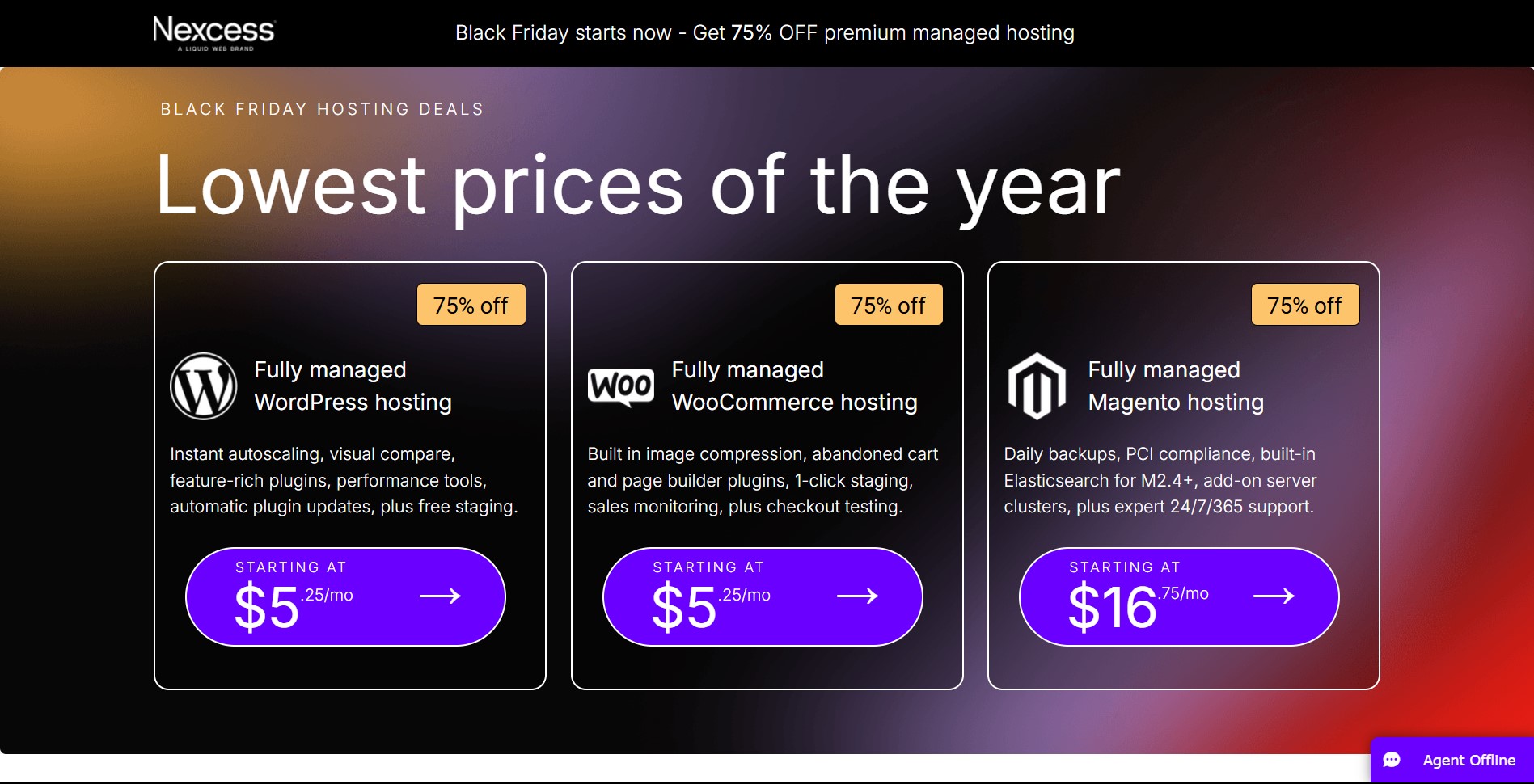Image resolution: width=1534 pixels, height=784 pixels.
Task: Click the arrow inside the WordPress pricing button
Action: [441, 596]
